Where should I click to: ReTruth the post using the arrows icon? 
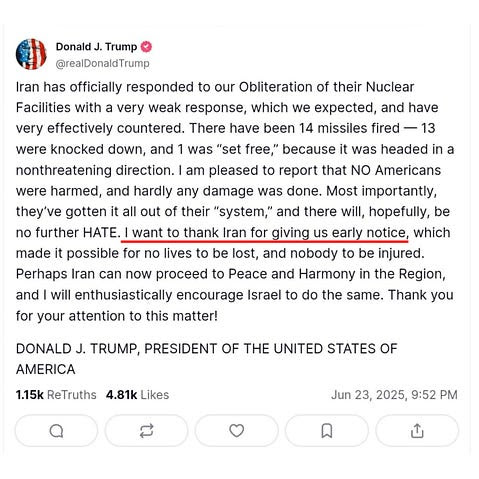tap(146, 431)
